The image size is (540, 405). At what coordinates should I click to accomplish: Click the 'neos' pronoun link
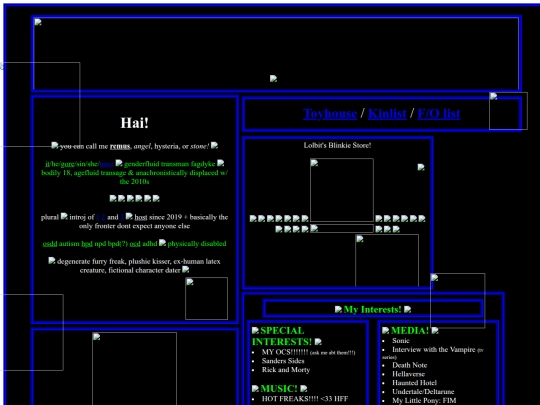click(106, 164)
